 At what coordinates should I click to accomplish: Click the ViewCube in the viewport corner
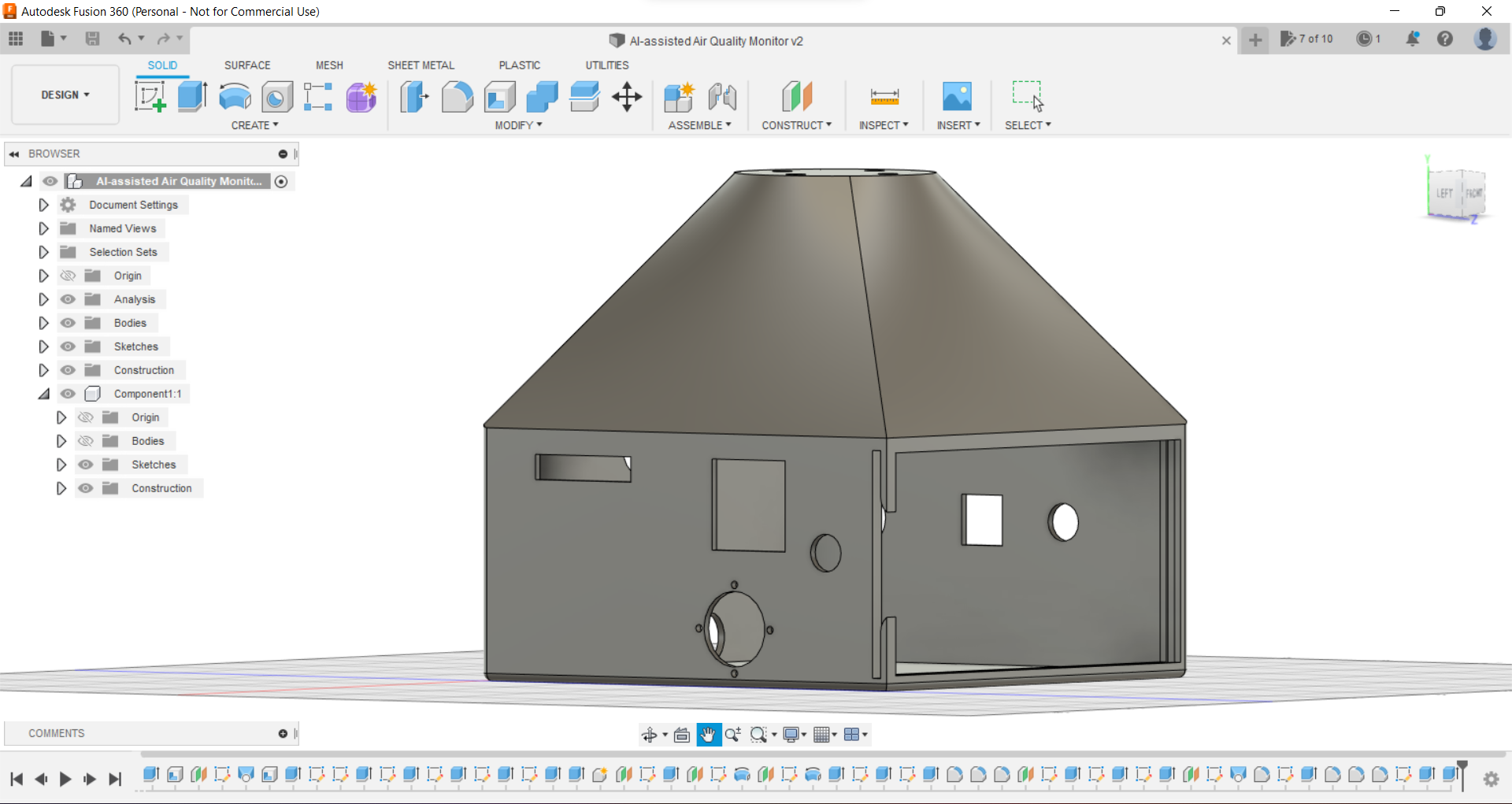(1457, 193)
